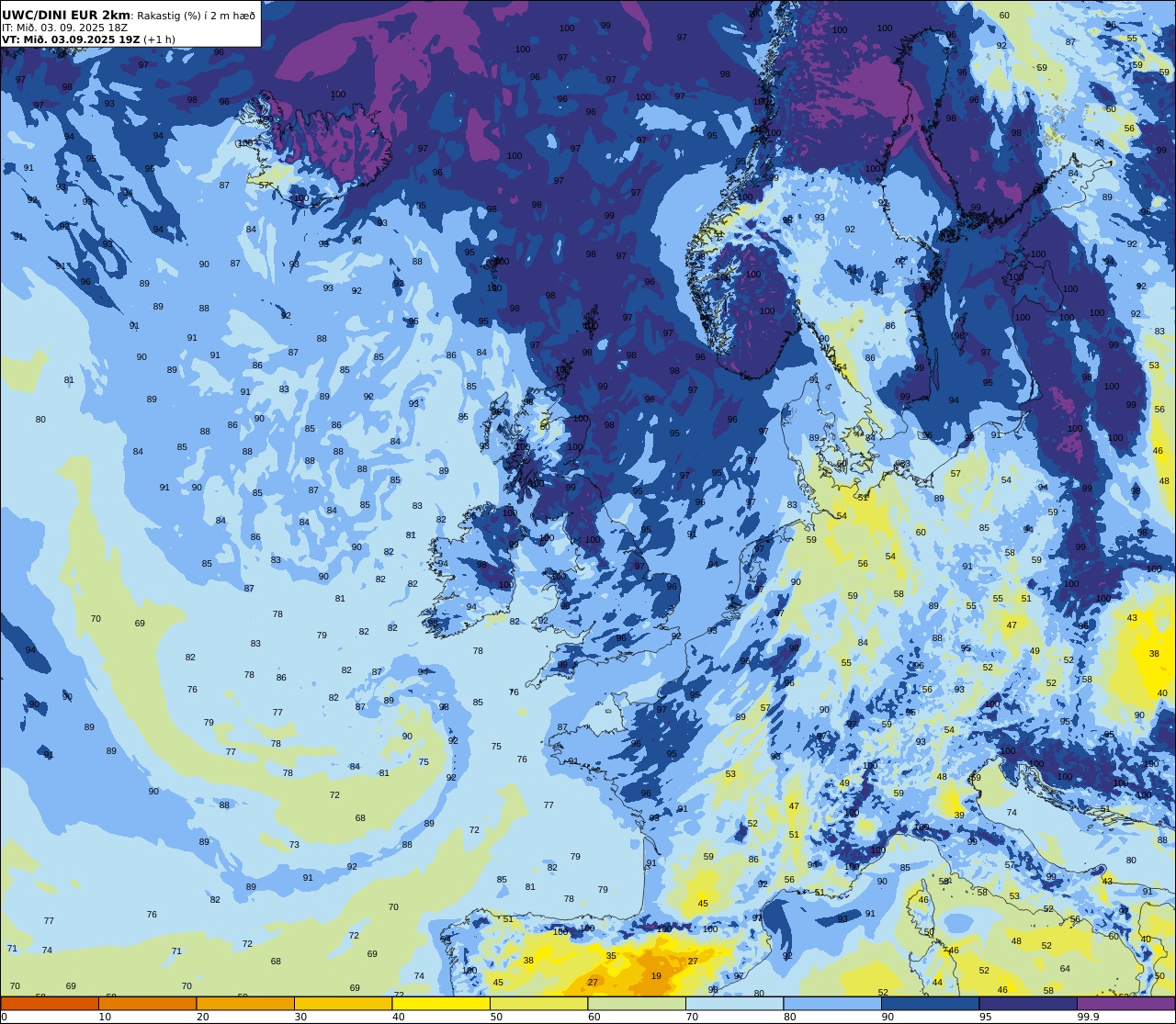Pick the 50–60% pale yellow legend swatch
The image size is (1176, 1024).
[x=538, y=1003]
